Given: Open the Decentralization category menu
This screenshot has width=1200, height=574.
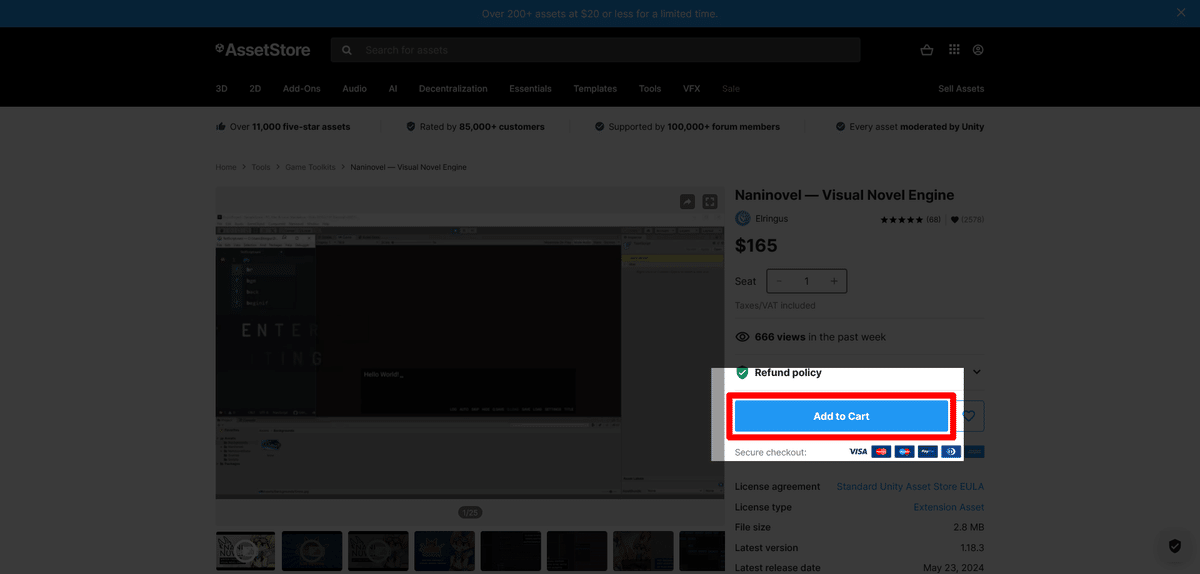Looking at the screenshot, I should (x=453, y=89).
